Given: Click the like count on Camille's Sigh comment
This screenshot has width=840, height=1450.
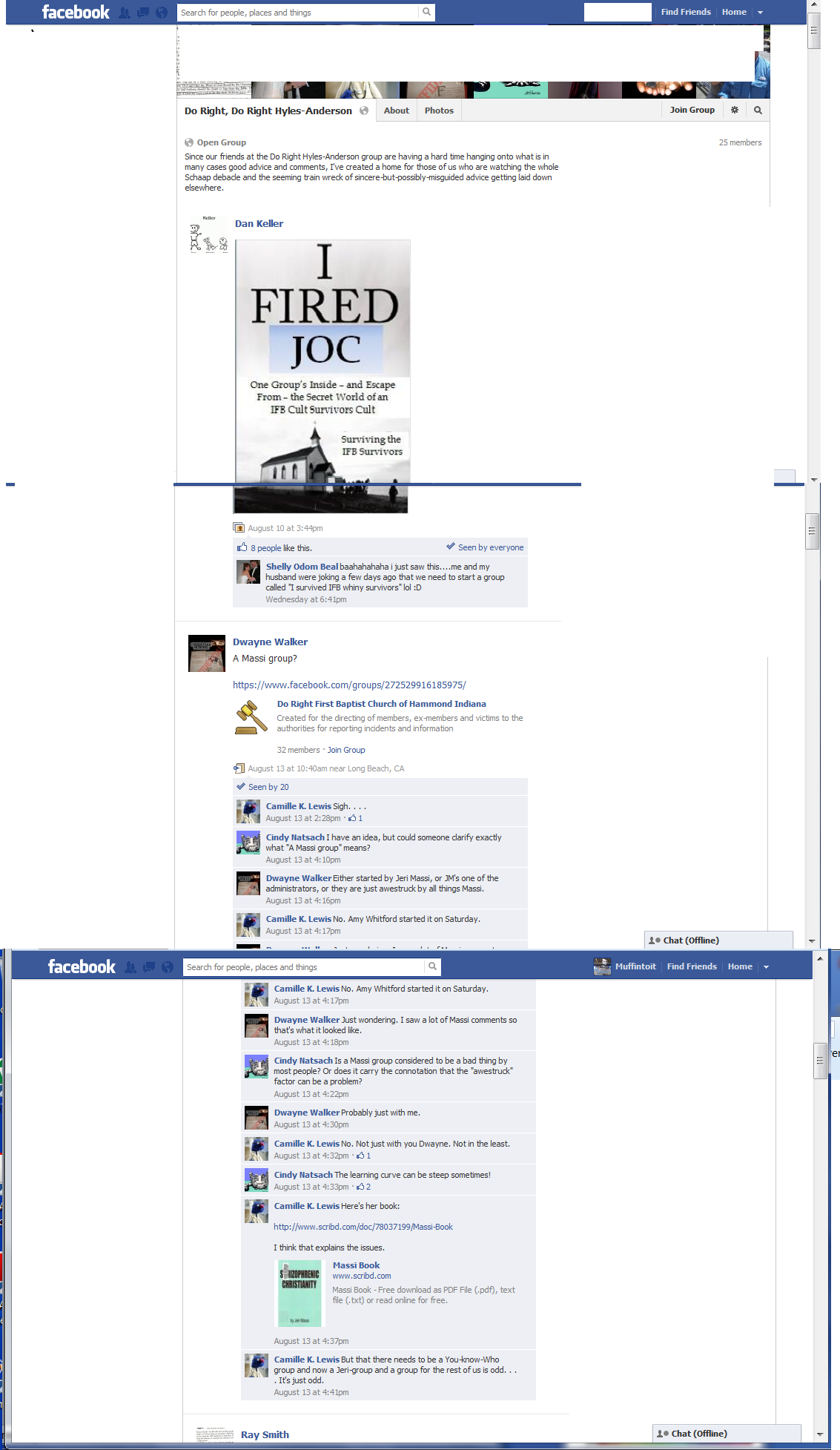Looking at the screenshot, I should (x=356, y=818).
